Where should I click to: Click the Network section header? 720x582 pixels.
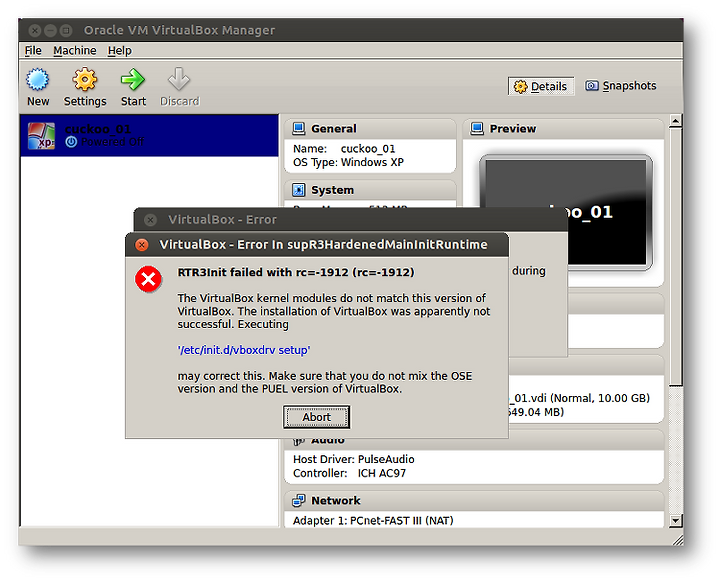tap(474, 500)
